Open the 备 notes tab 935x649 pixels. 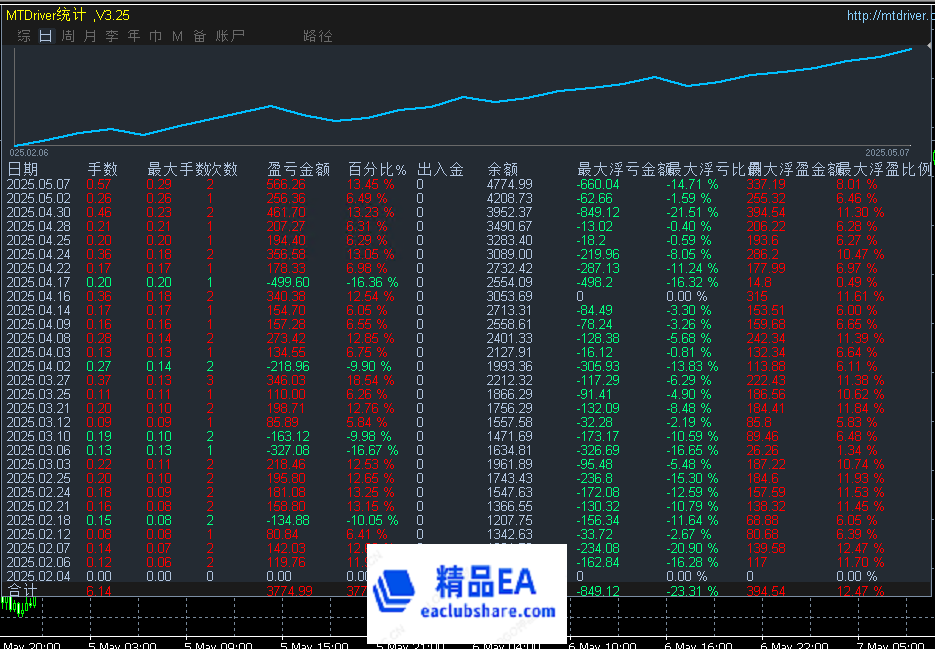pyautogui.click(x=199, y=36)
